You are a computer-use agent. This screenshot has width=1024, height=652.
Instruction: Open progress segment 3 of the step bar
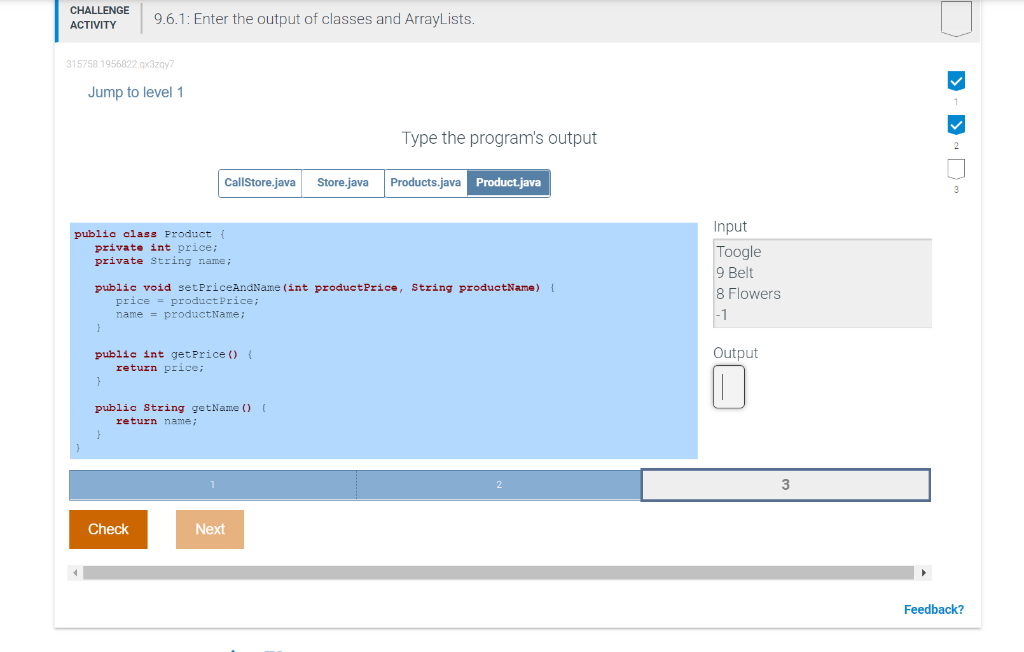(785, 485)
